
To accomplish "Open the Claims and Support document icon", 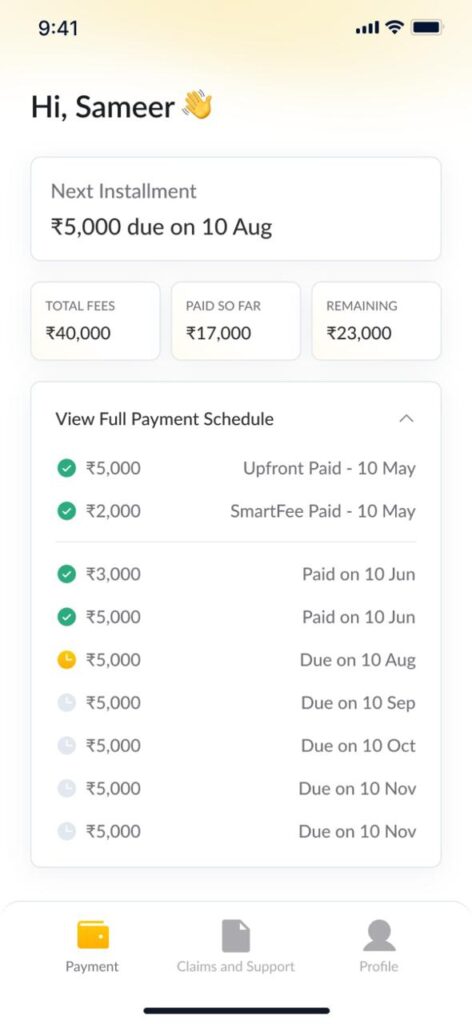I will (236, 936).
